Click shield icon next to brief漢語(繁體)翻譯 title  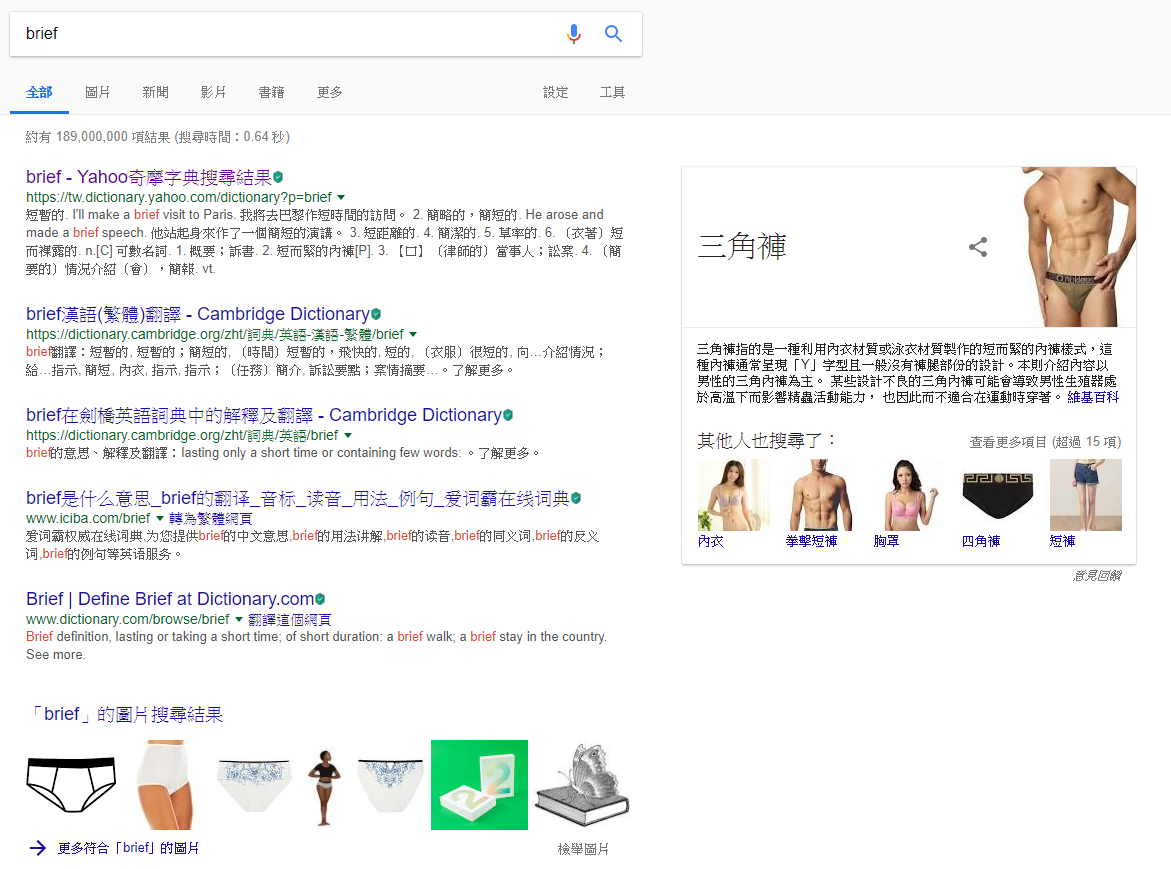tap(376, 314)
